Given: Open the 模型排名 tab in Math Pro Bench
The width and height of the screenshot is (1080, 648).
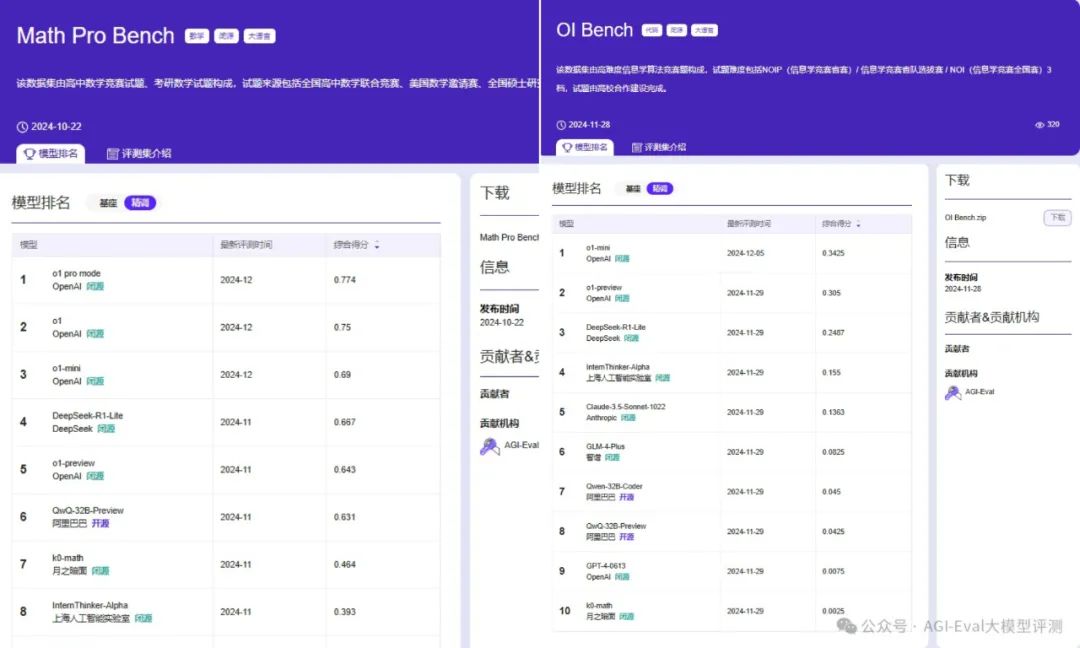Looking at the screenshot, I should (50, 154).
